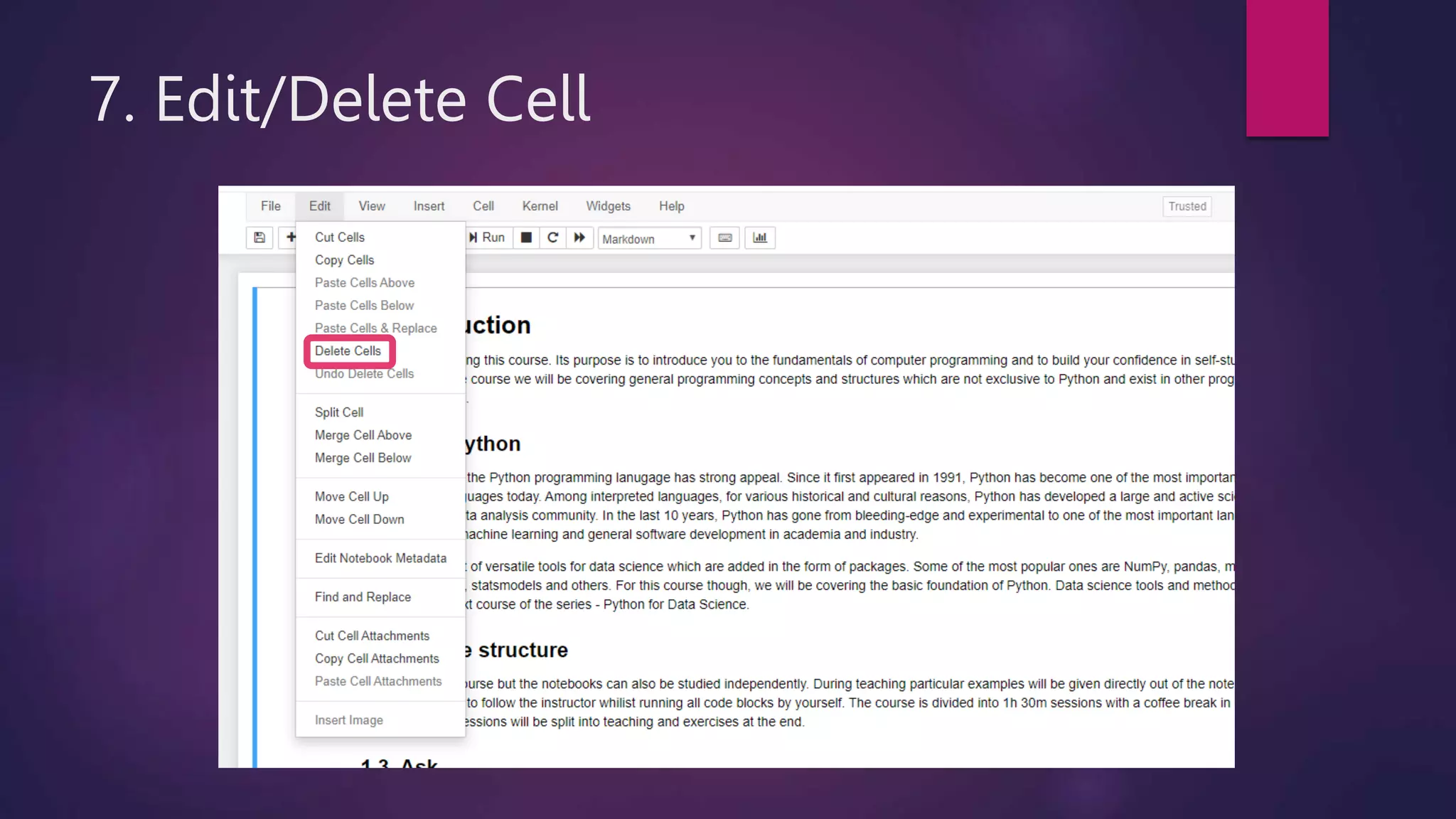This screenshot has height=819, width=1456.
Task: Interrupt the kernel with the stop icon
Action: pyautogui.click(x=526, y=237)
